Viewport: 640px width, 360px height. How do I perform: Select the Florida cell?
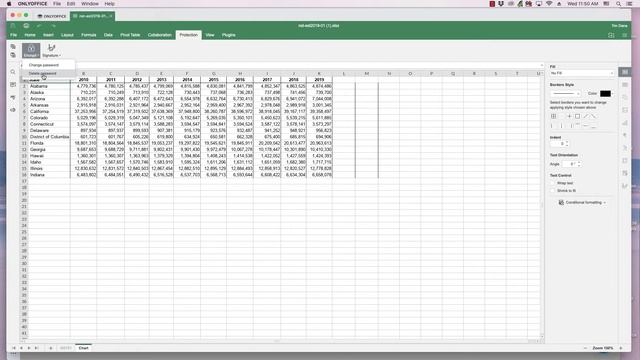coord(49,143)
